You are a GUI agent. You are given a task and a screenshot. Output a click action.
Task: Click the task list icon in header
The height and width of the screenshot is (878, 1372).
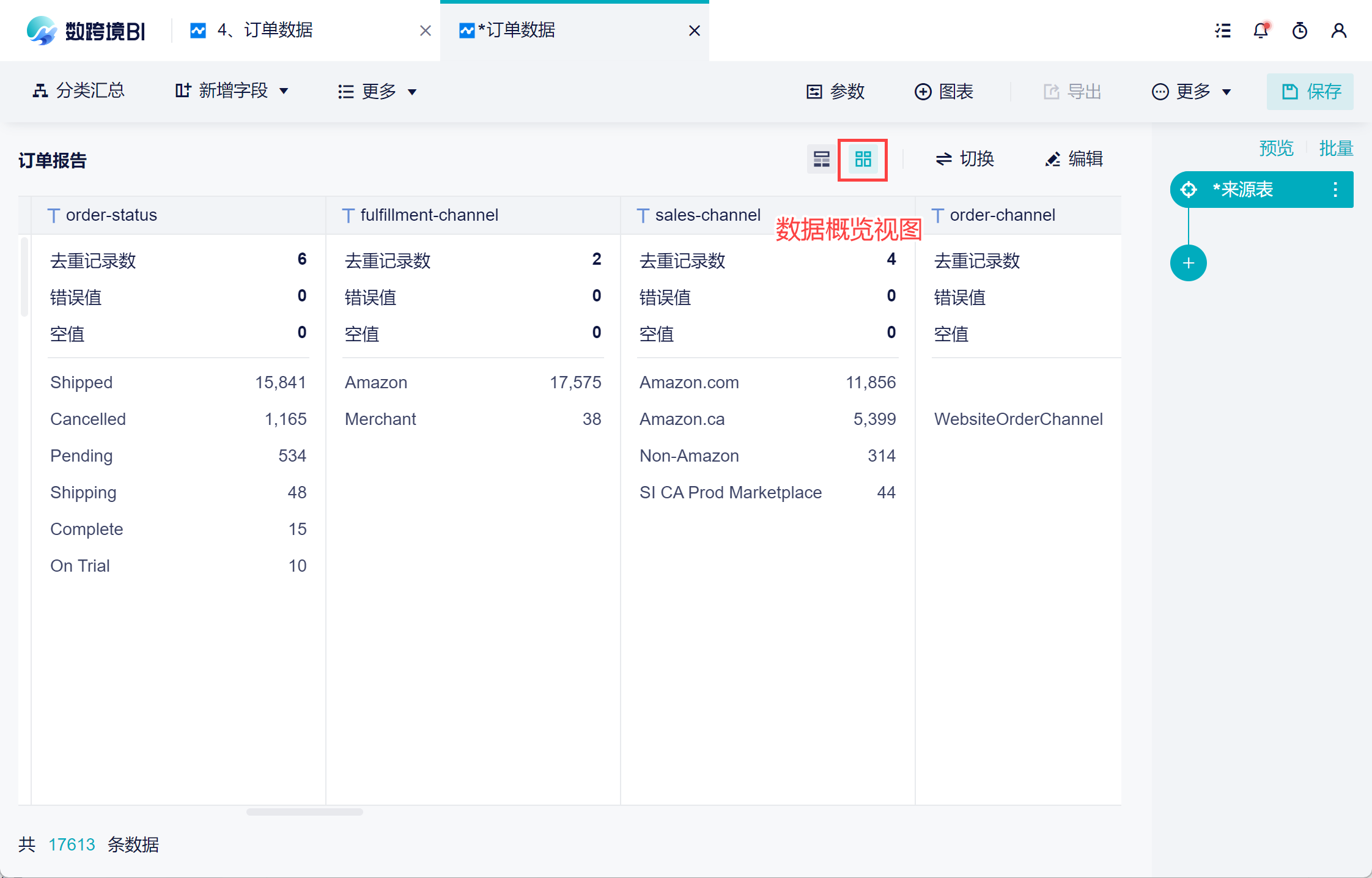tap(1223, 31)
